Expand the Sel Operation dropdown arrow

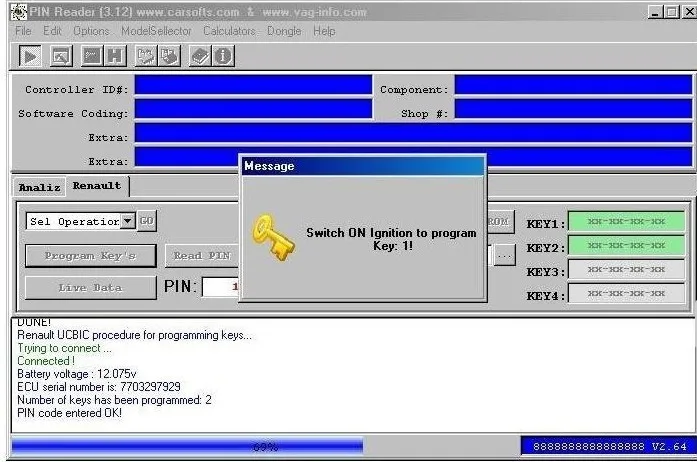point(128,221)
